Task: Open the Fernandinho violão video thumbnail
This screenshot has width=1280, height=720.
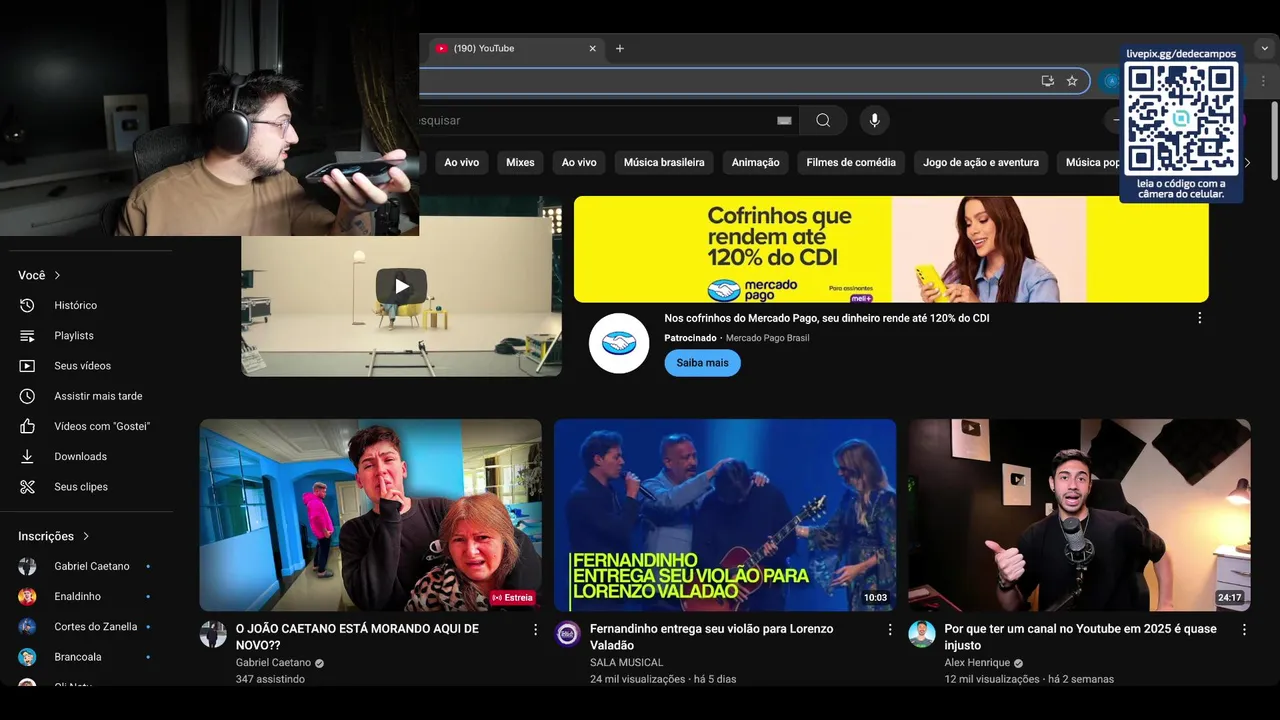Action: tap(725, 515)
